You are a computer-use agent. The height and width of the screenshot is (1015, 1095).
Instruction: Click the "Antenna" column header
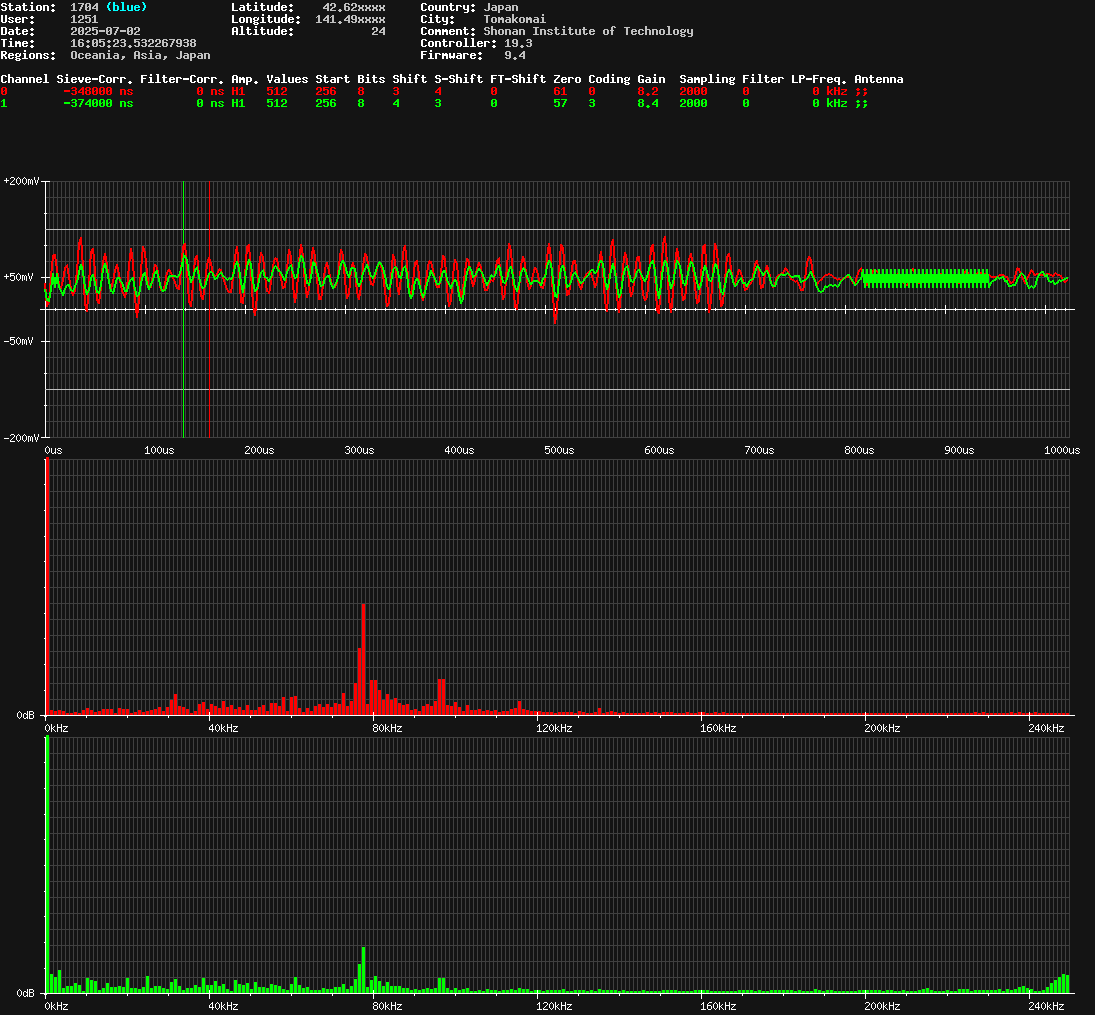pyautogui.click(x=879, y=79)
